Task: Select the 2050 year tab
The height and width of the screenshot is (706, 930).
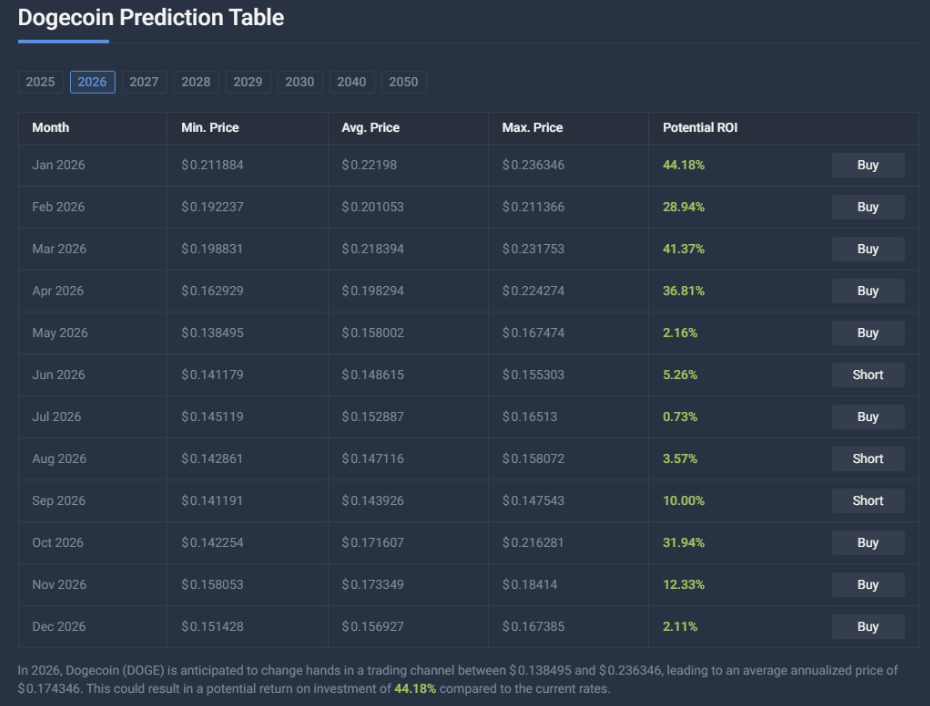Action: [404, 82]
